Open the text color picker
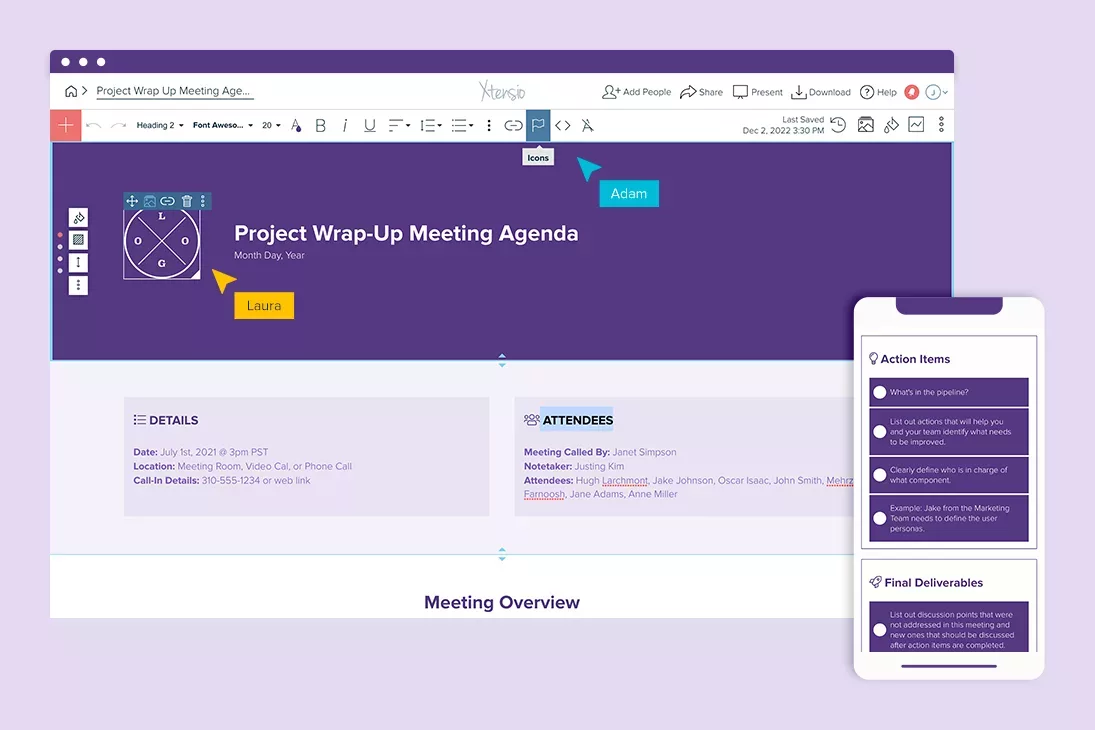The width and height of the screenshot is (1095, 730). click(296, 125)
